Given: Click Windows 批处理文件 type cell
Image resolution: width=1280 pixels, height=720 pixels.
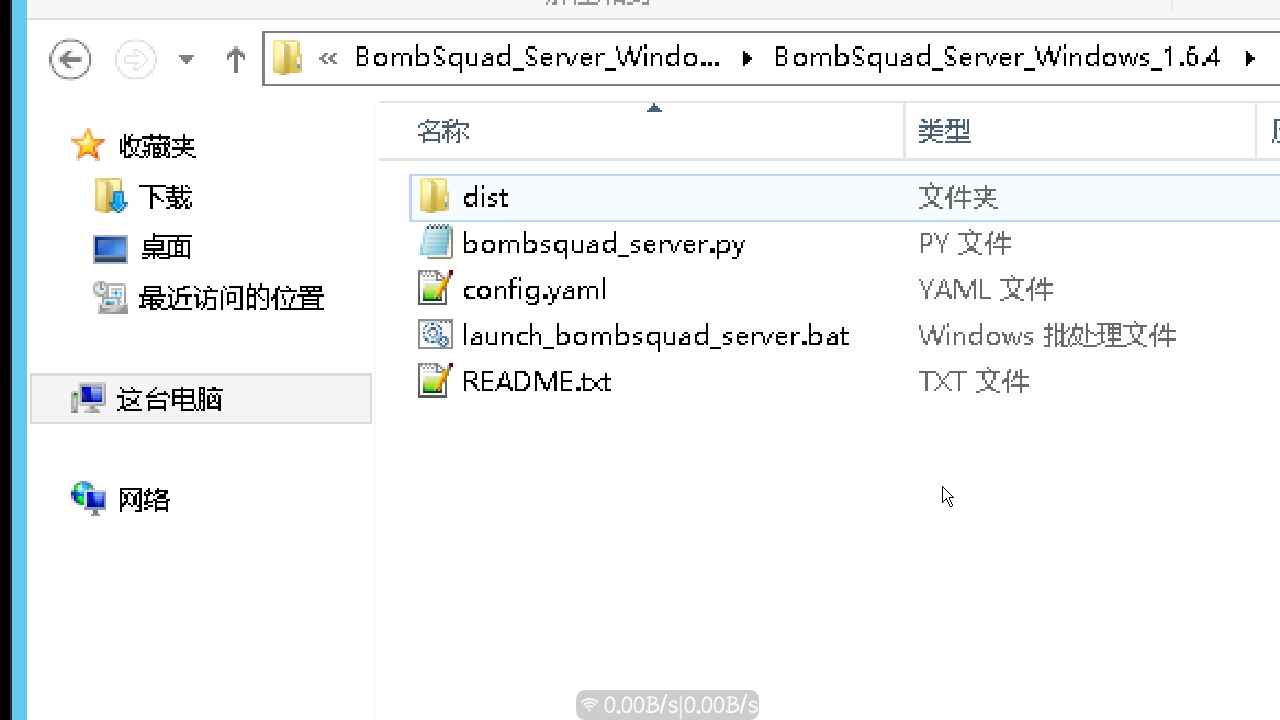Looking at the screenshot, I should tap(1047, 335).
